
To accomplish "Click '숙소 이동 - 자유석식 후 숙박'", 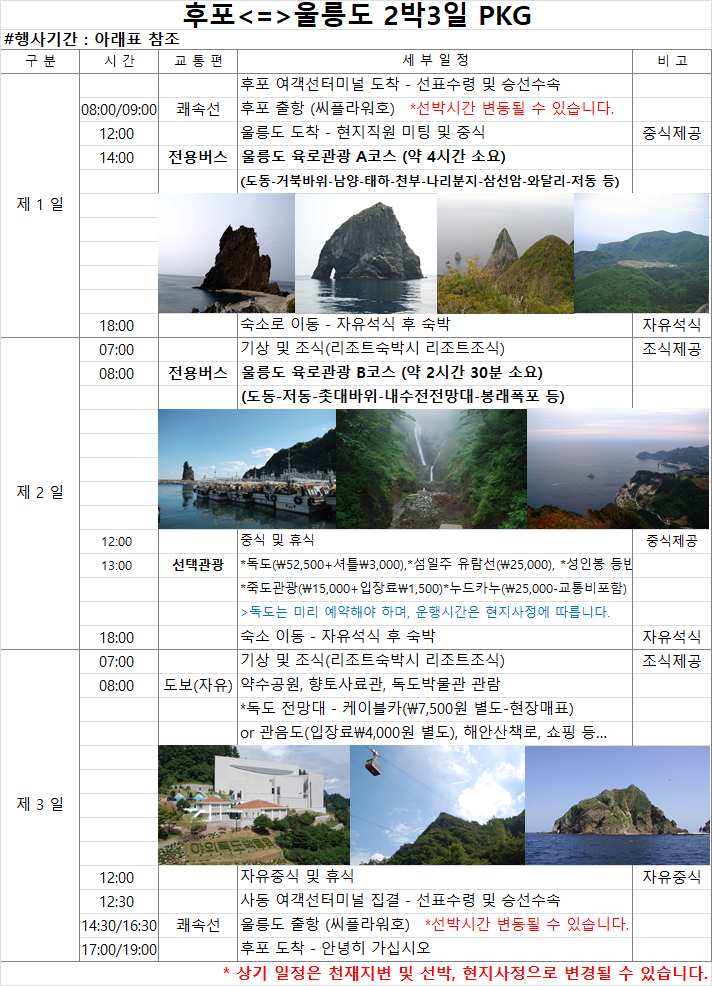I will tap(338, 636).
